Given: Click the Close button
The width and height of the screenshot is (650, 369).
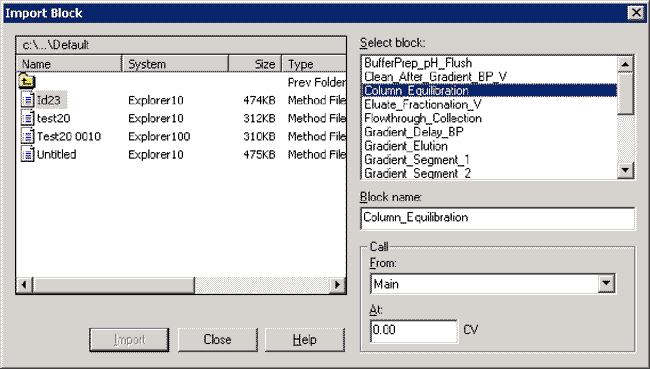Looking at the screenshot, I should pyautogui.click(x=218, y=340).
